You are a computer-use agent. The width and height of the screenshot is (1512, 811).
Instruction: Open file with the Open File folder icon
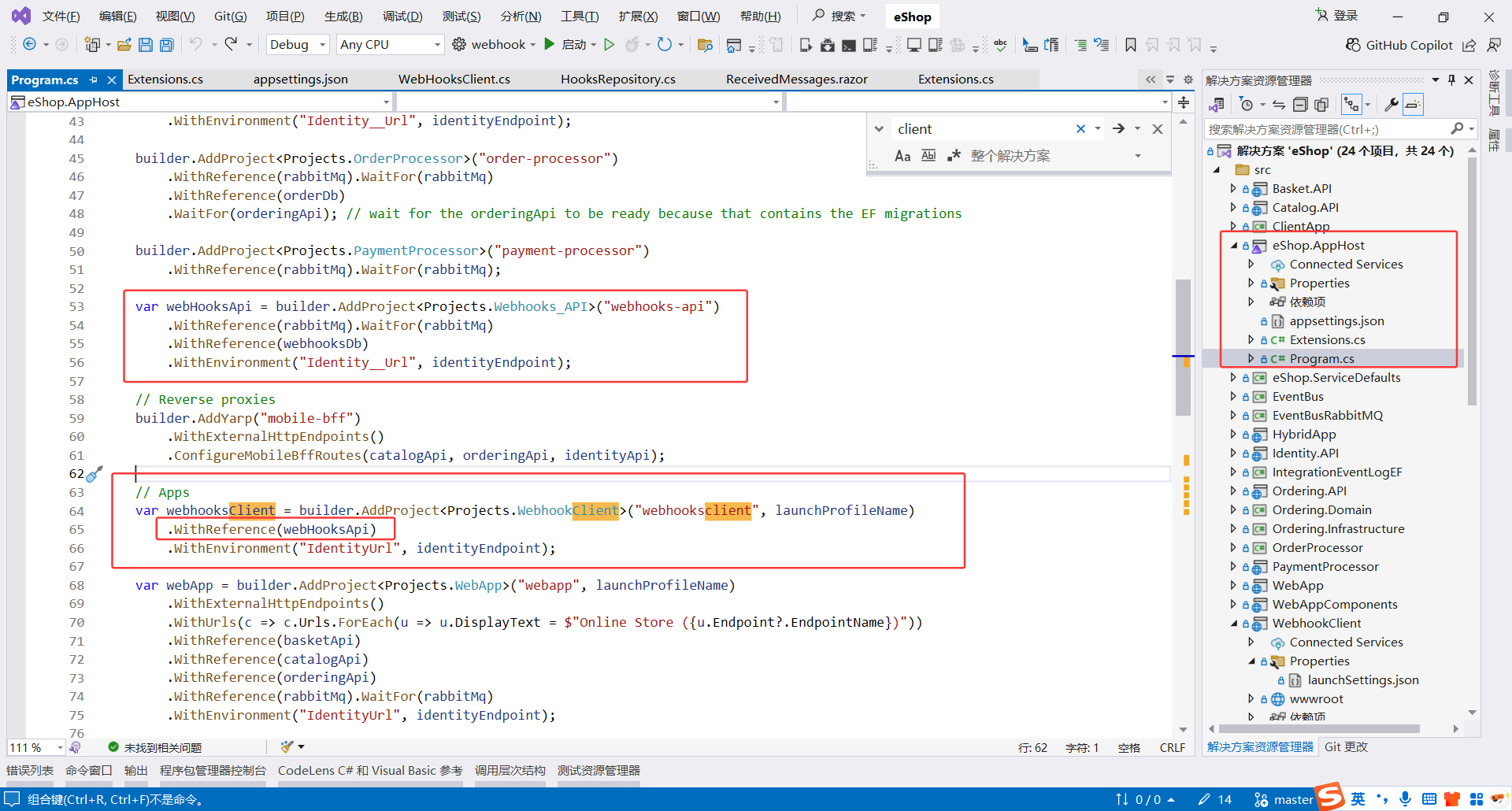click(124, 45)
